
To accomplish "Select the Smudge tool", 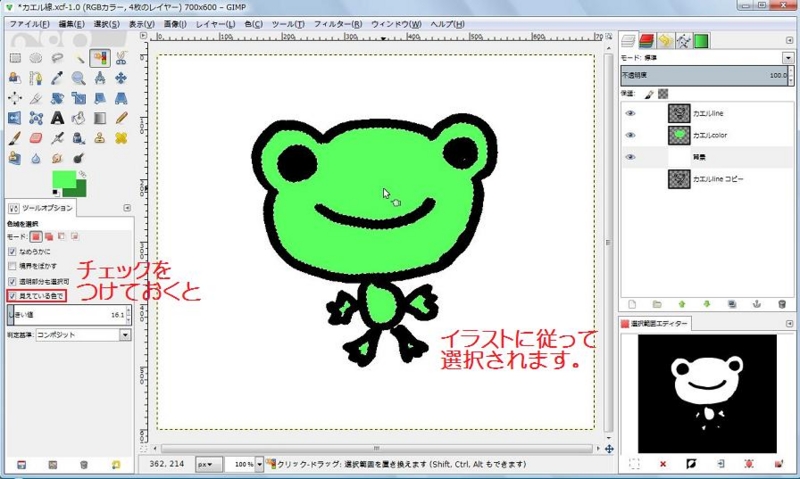I will click(x=57, y=158).
